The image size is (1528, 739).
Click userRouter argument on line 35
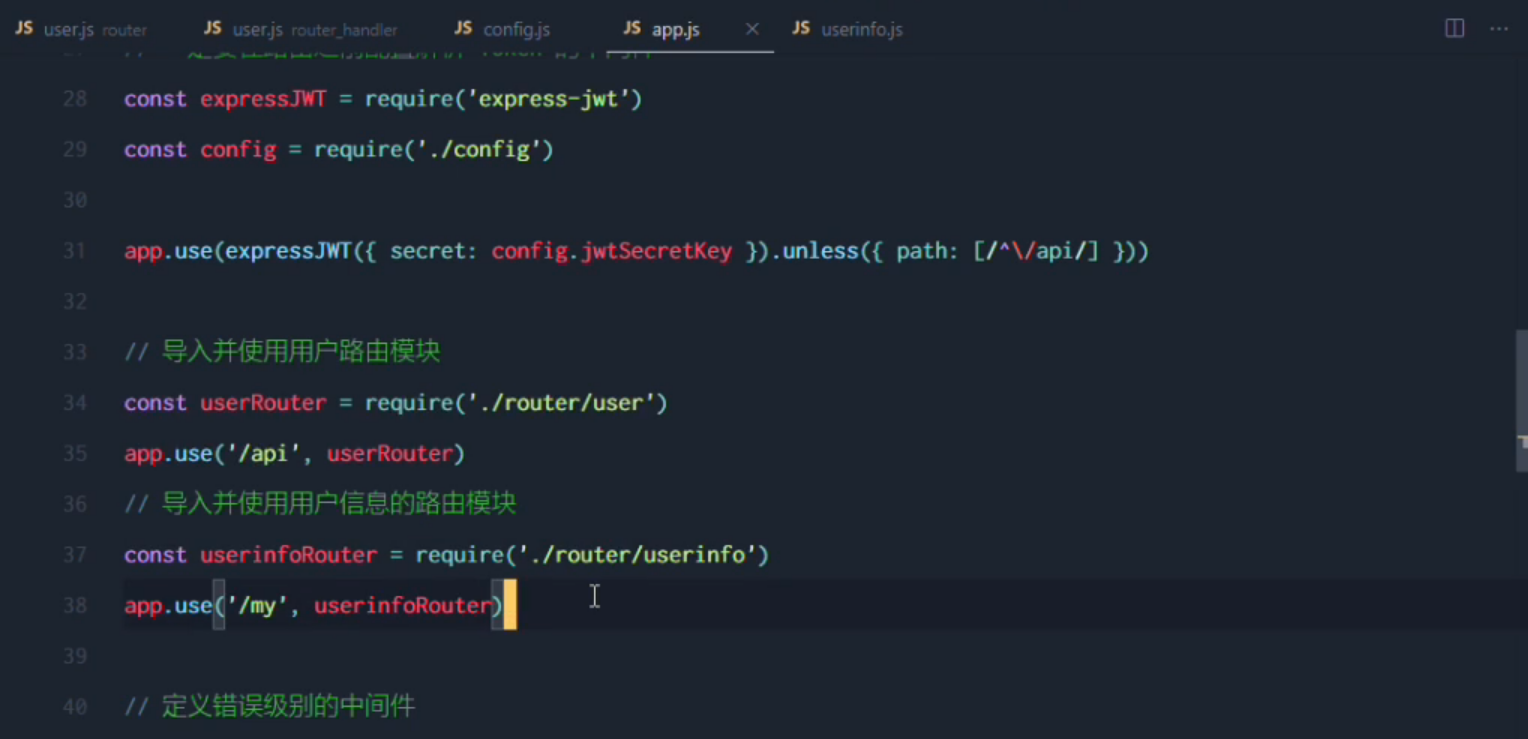(390, 454)
